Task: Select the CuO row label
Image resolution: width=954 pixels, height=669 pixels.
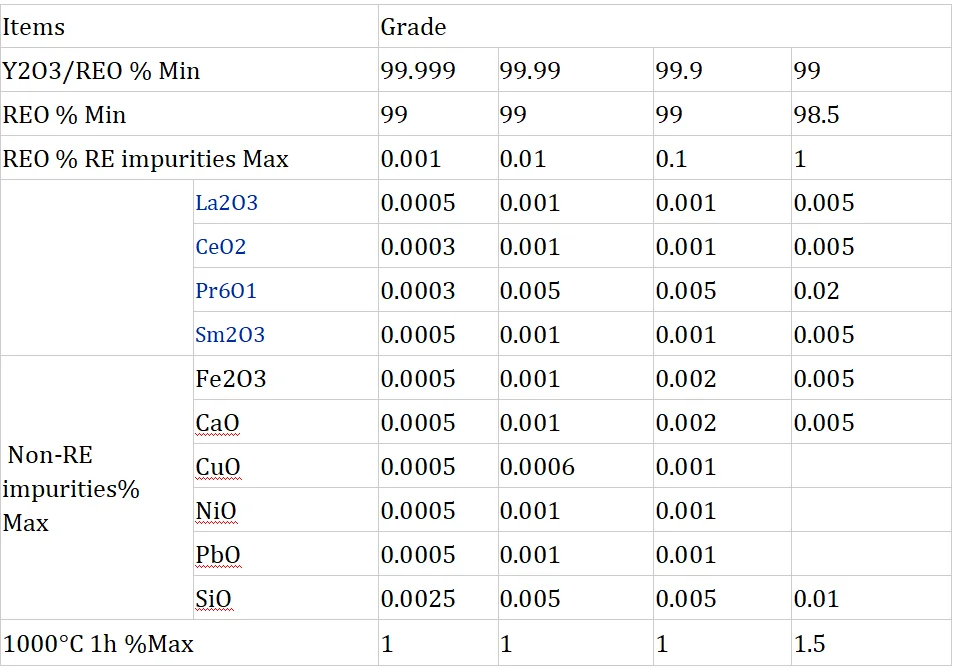Action: (x=218, y=467)
